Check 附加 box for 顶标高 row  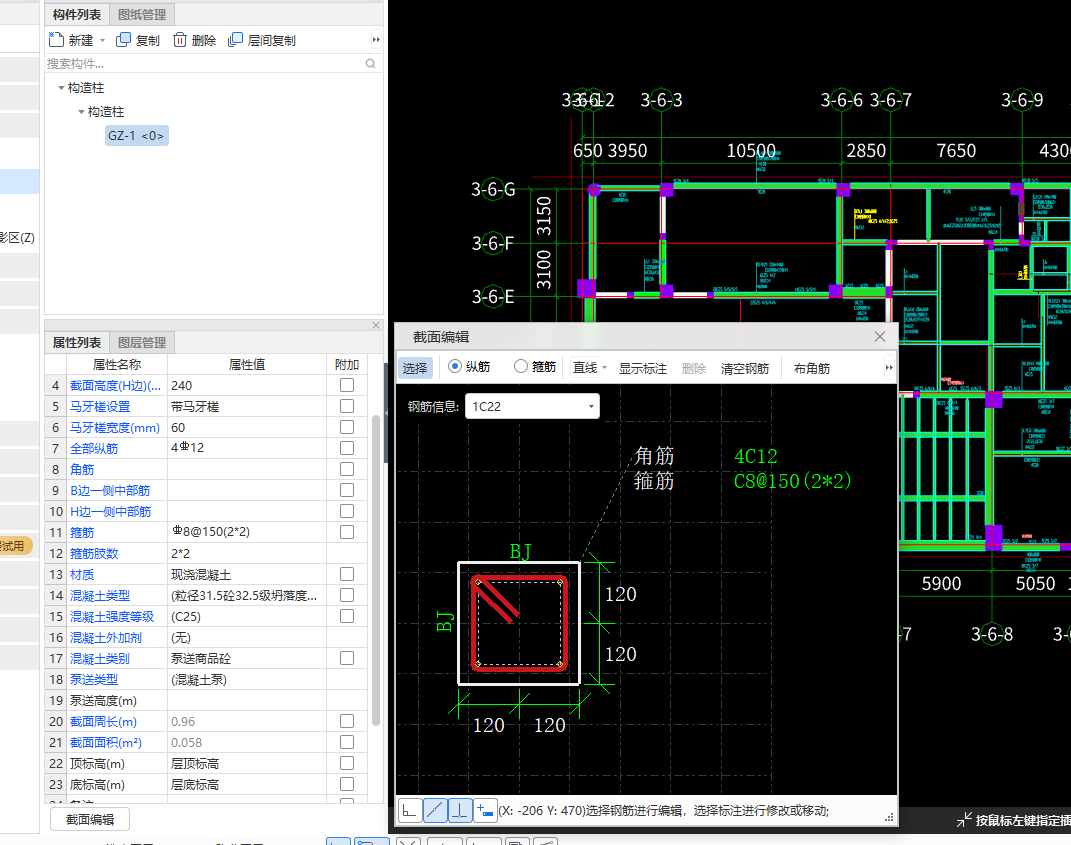pyautogui.click(x=347, y=763)
